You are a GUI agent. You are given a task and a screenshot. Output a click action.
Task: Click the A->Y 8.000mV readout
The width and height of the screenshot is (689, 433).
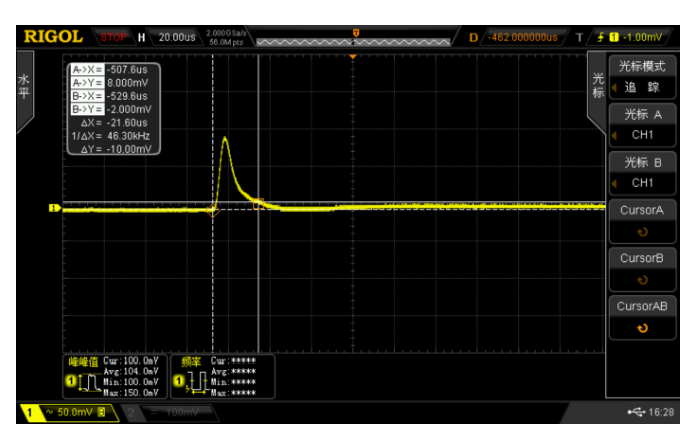coord(110,83)
